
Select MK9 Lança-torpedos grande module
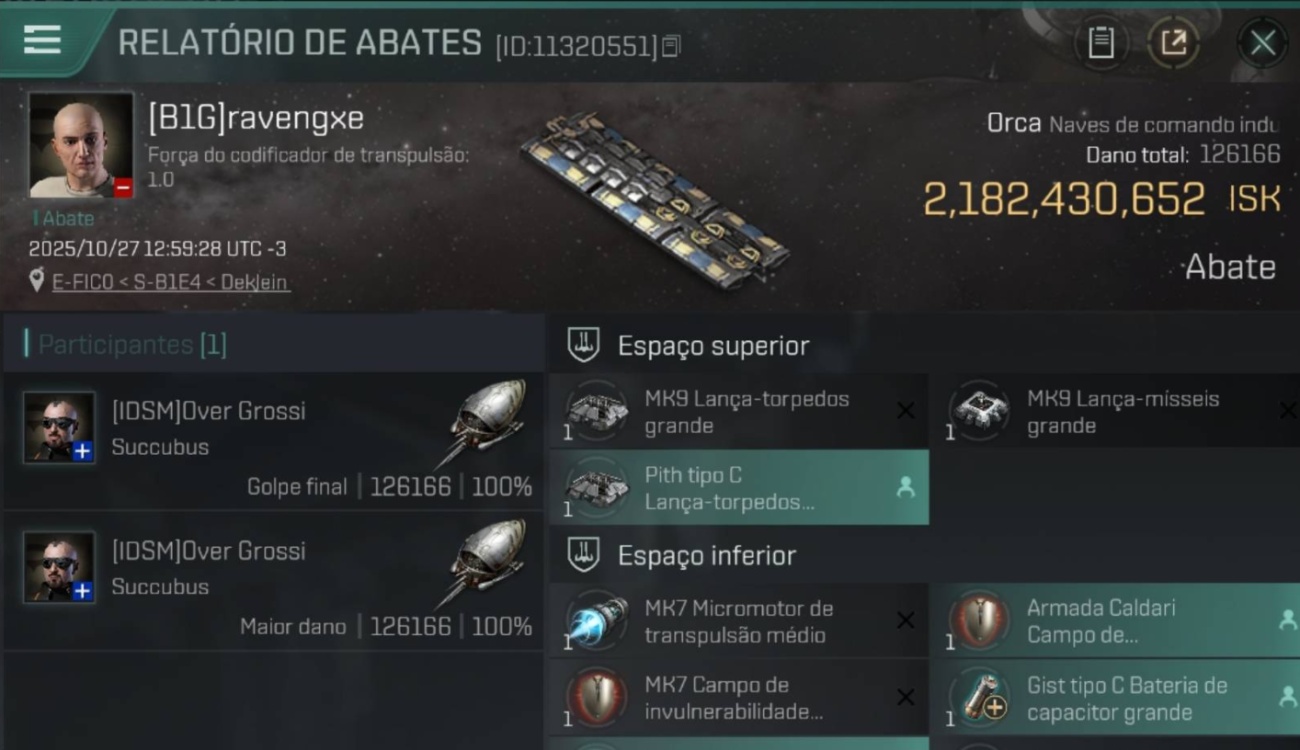coord(739,411)
